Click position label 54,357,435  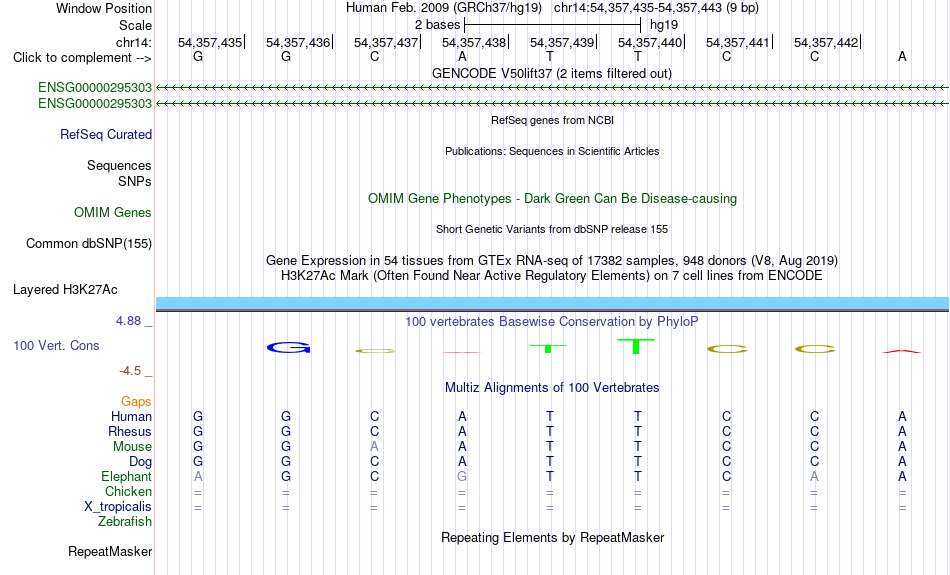[210, 42]
